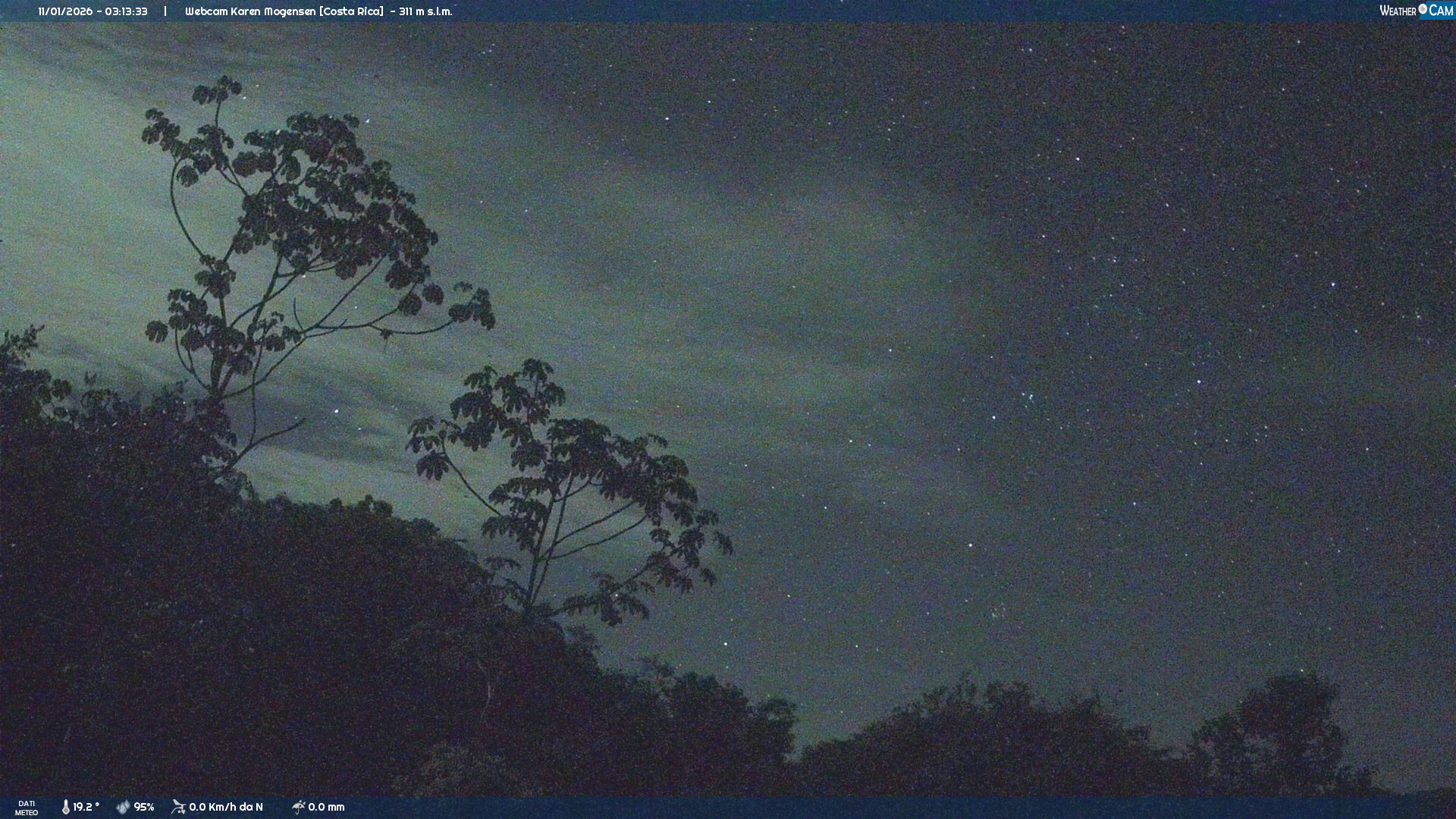Viewport: 1456px width, 819px height.
Task: Click the Webcam Karen Mogensen title
Action: tap(250, 11)
